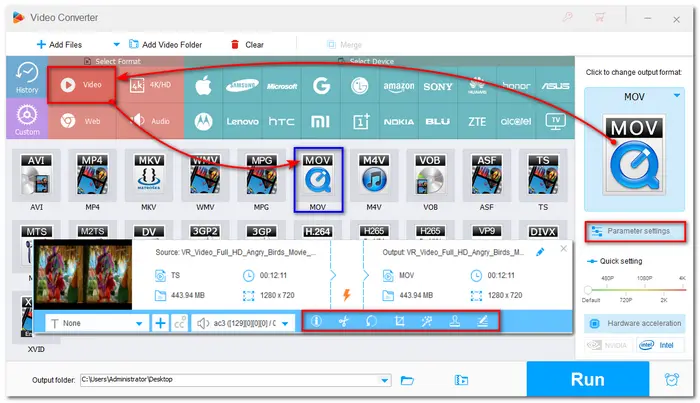Viewport: 700px width, 403px height.
Task: Choose the Samsung device brand
Action: click(242, 85)
